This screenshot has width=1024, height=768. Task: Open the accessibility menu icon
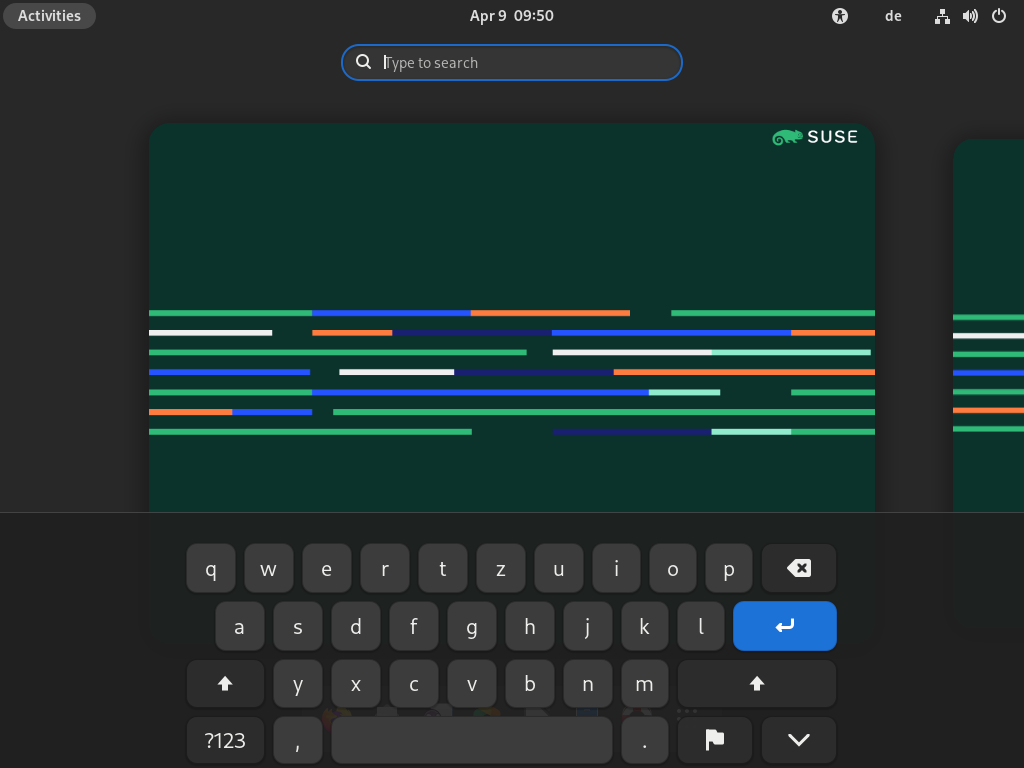[x=839, y=16]
